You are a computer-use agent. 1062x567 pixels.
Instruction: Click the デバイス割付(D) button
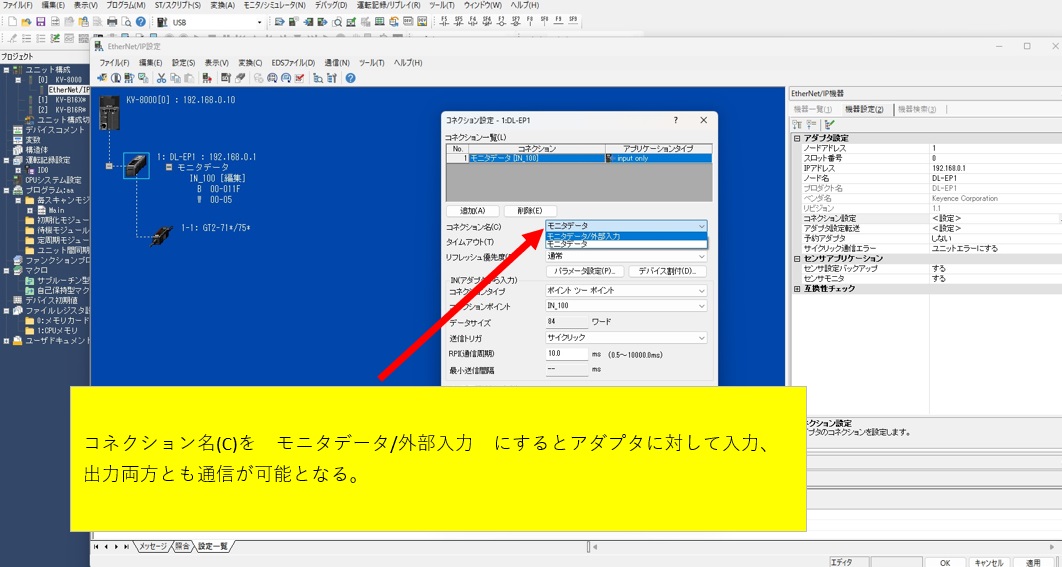667,272
